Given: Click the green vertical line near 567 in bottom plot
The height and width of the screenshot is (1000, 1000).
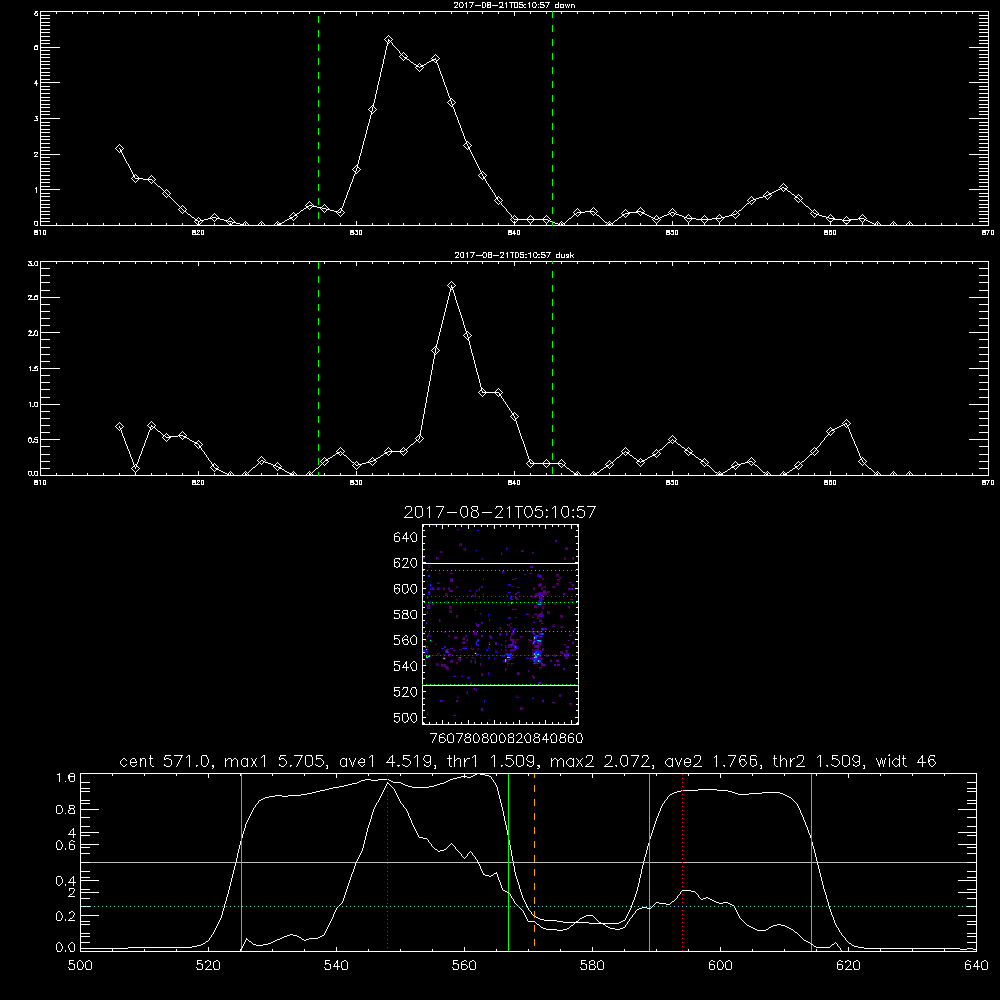Looking at the screenshot, I should click(x=508, y=861).
